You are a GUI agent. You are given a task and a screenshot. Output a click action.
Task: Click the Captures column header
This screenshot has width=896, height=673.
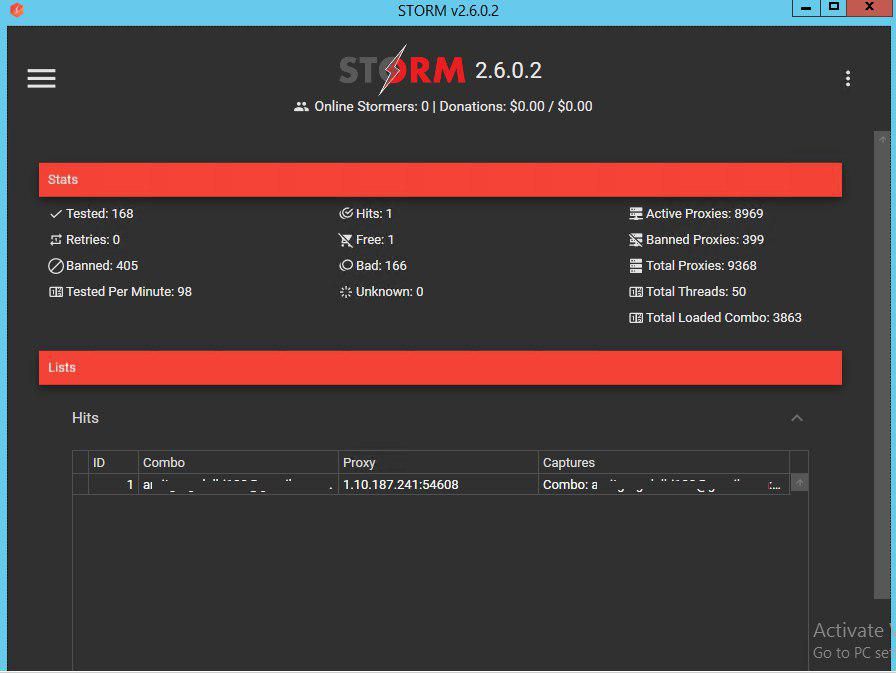(568, 462)
